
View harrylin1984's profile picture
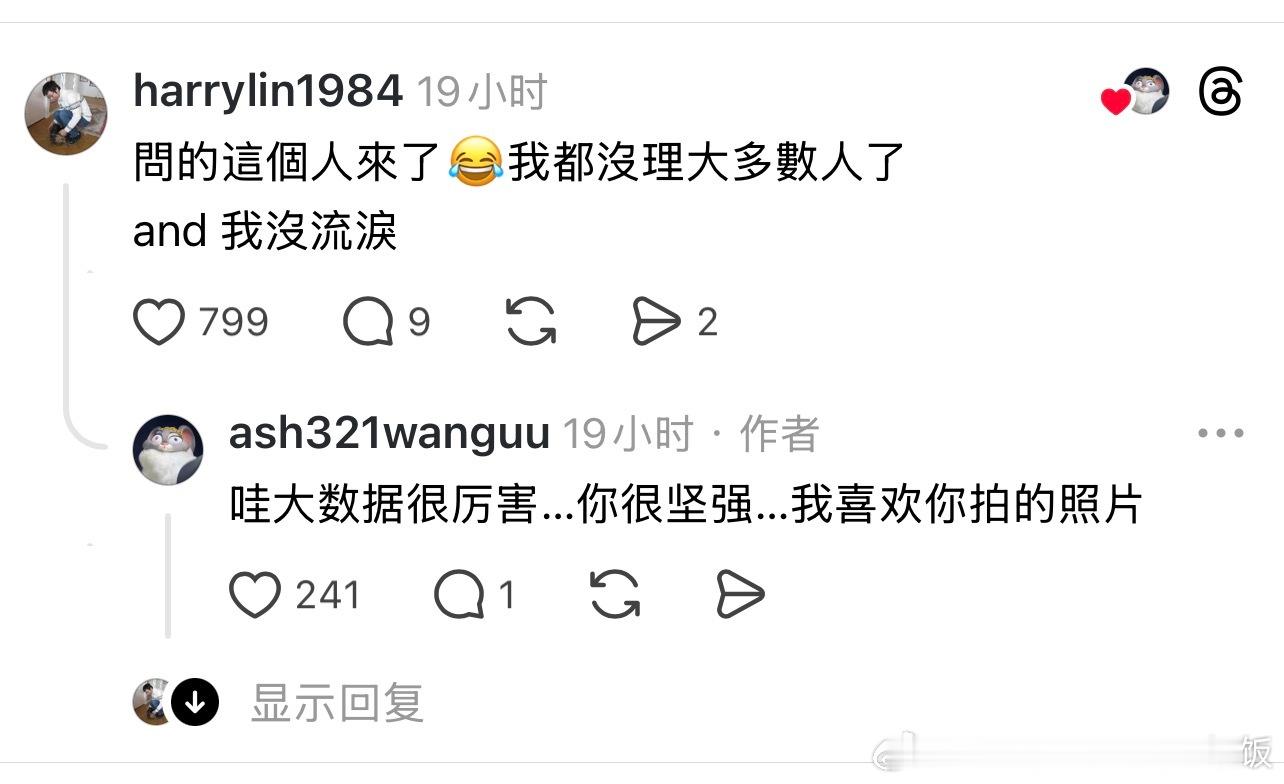tap(66, 113)
